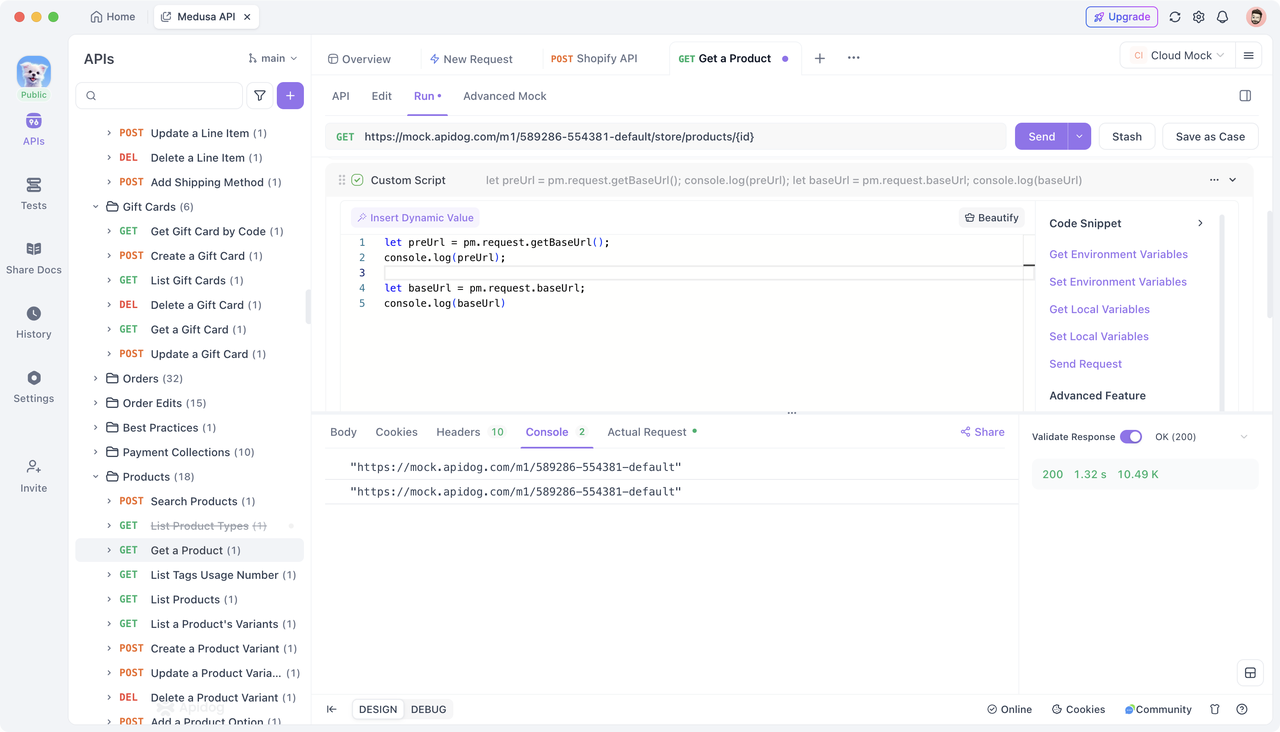1280x732 pixels.
Task: Click the Beautify button
Action: [991, 217]
